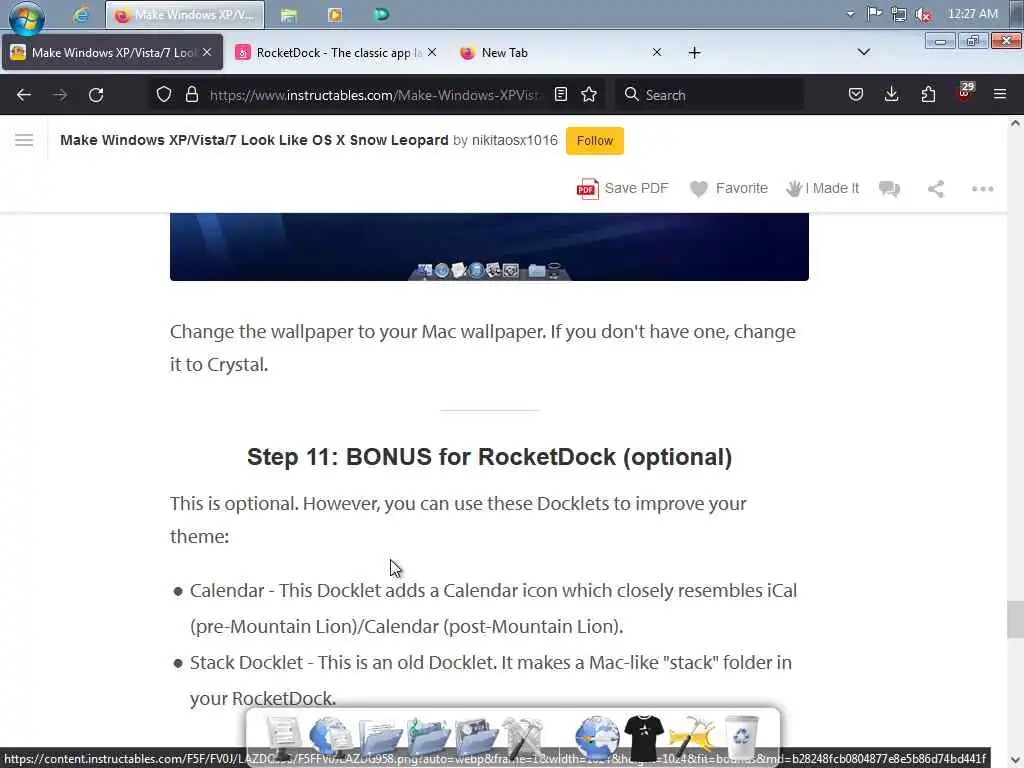Open Windows Explorer from the taskbar
This screenshot has width=1024, height=768.
(x=289, y=14)
